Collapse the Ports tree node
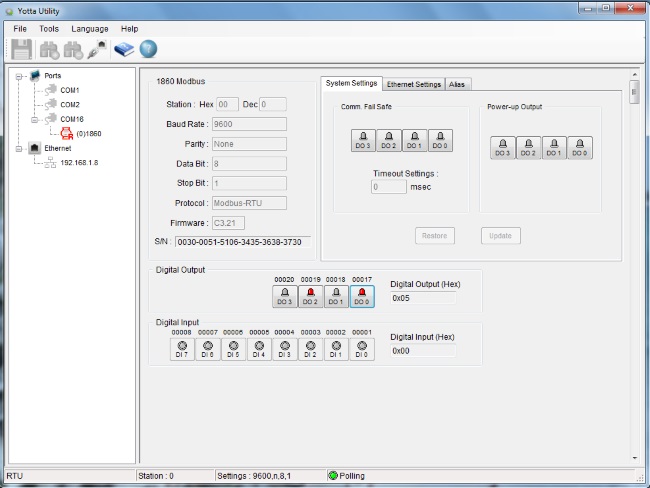This screenshot has width=650, height=488. (19, 76)
